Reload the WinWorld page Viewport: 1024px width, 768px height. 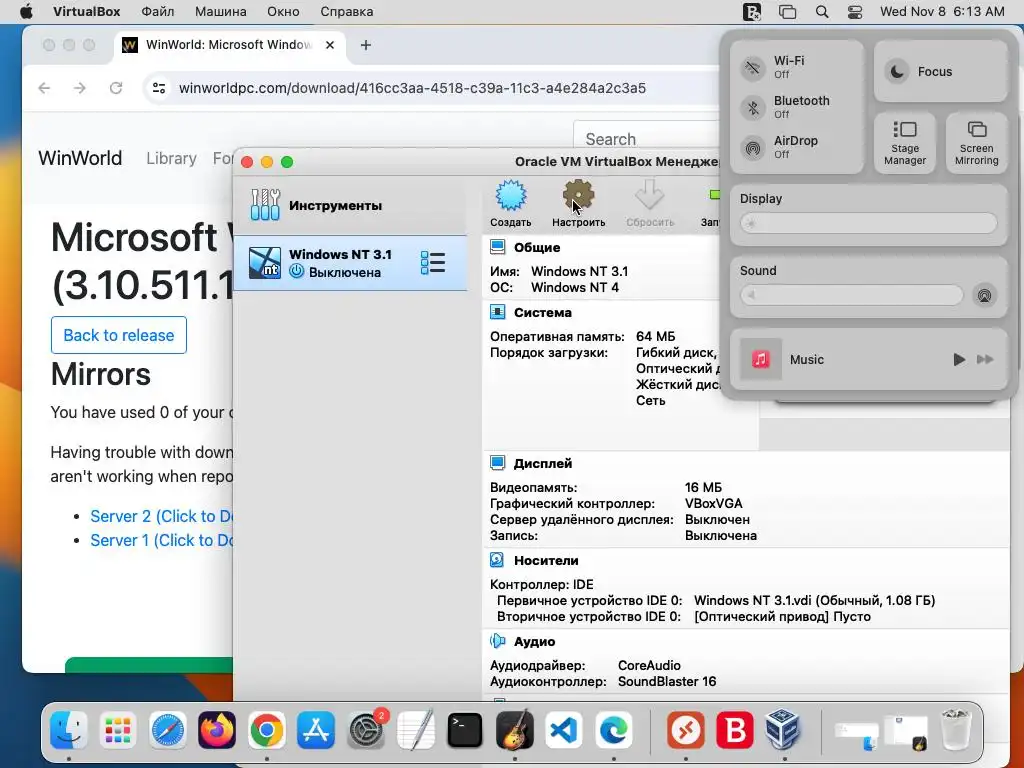coord(116,88)
